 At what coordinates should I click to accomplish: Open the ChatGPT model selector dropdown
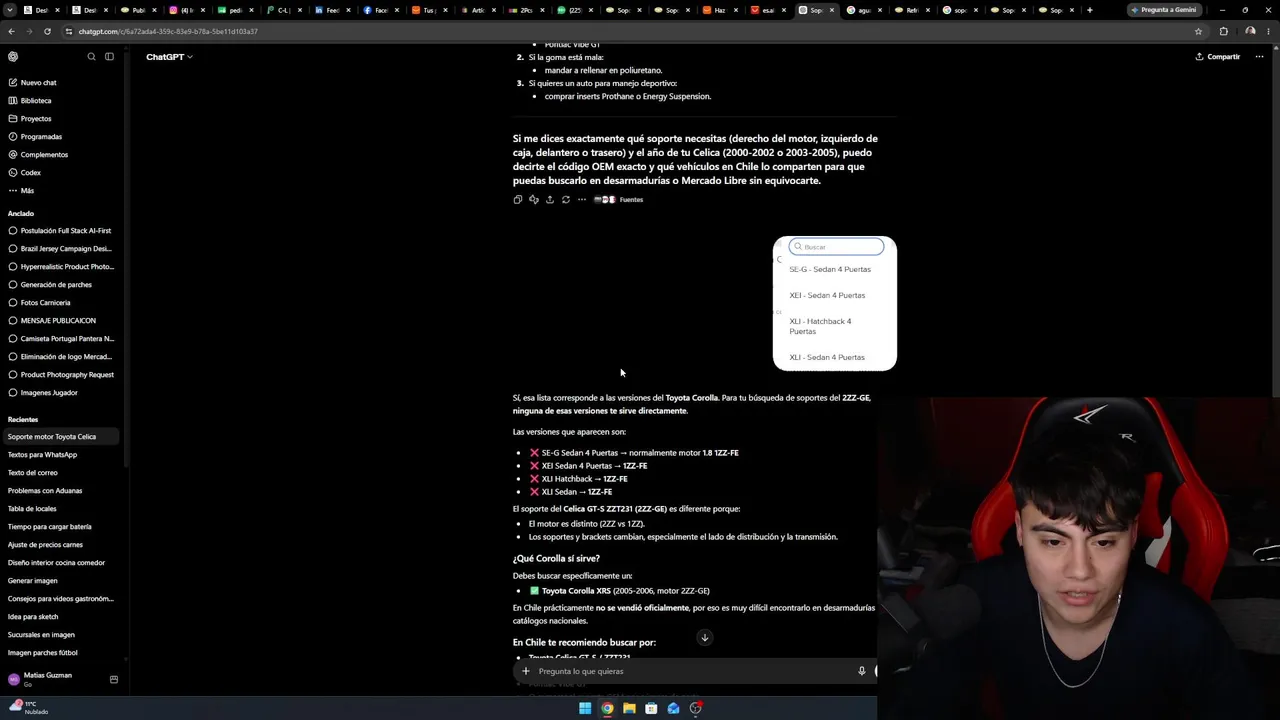[169, 57]
